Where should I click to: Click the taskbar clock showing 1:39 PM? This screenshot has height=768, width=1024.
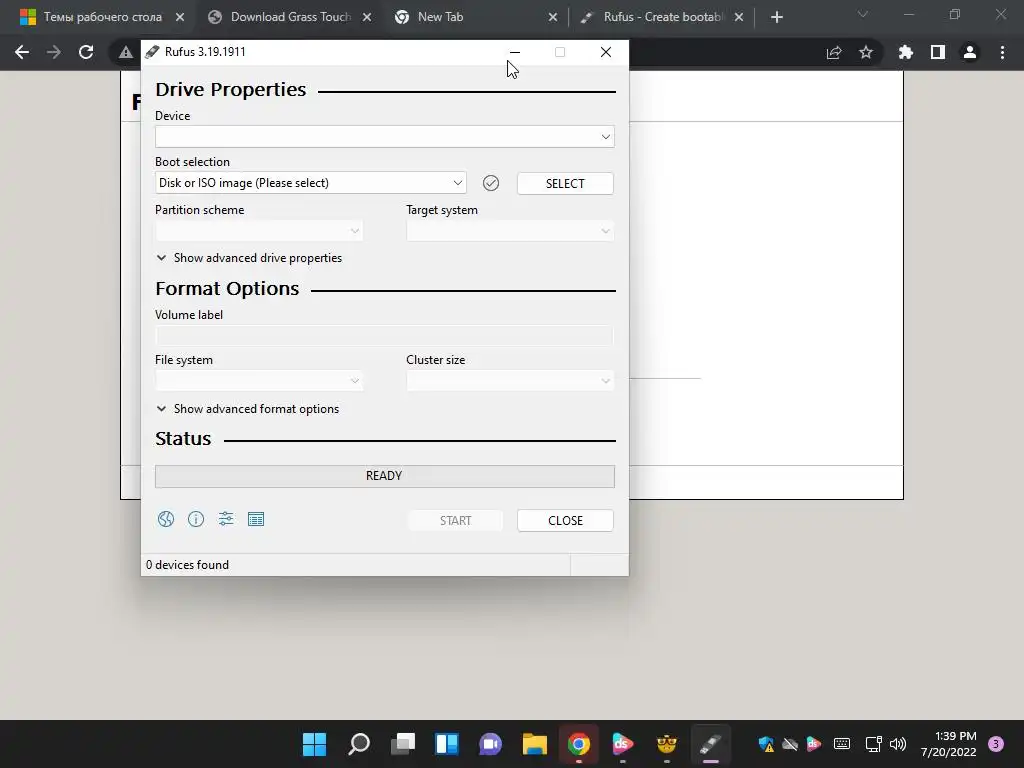click(x=948, y=744)
